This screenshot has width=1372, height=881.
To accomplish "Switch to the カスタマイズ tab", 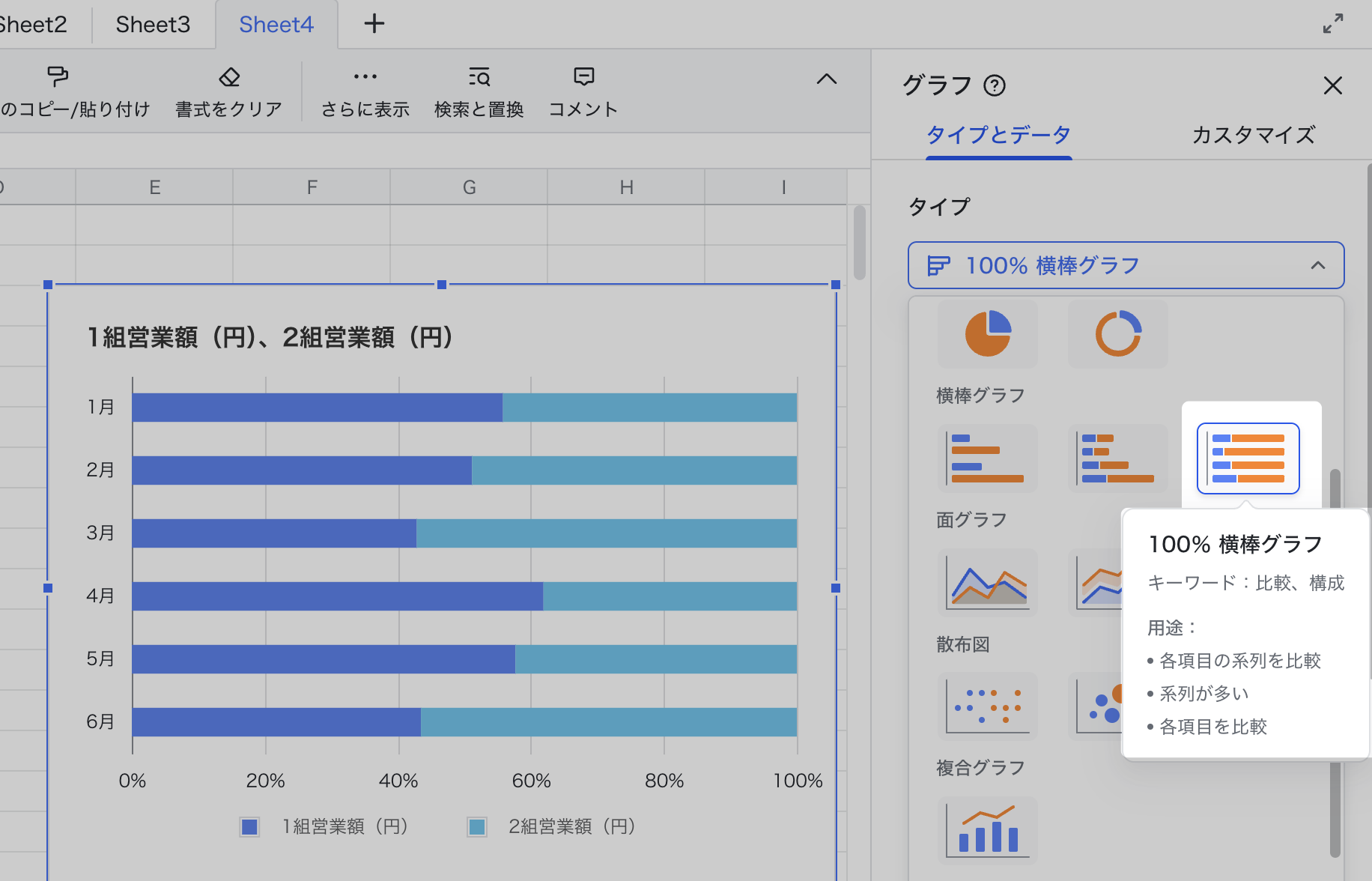I will point(1253,136).
